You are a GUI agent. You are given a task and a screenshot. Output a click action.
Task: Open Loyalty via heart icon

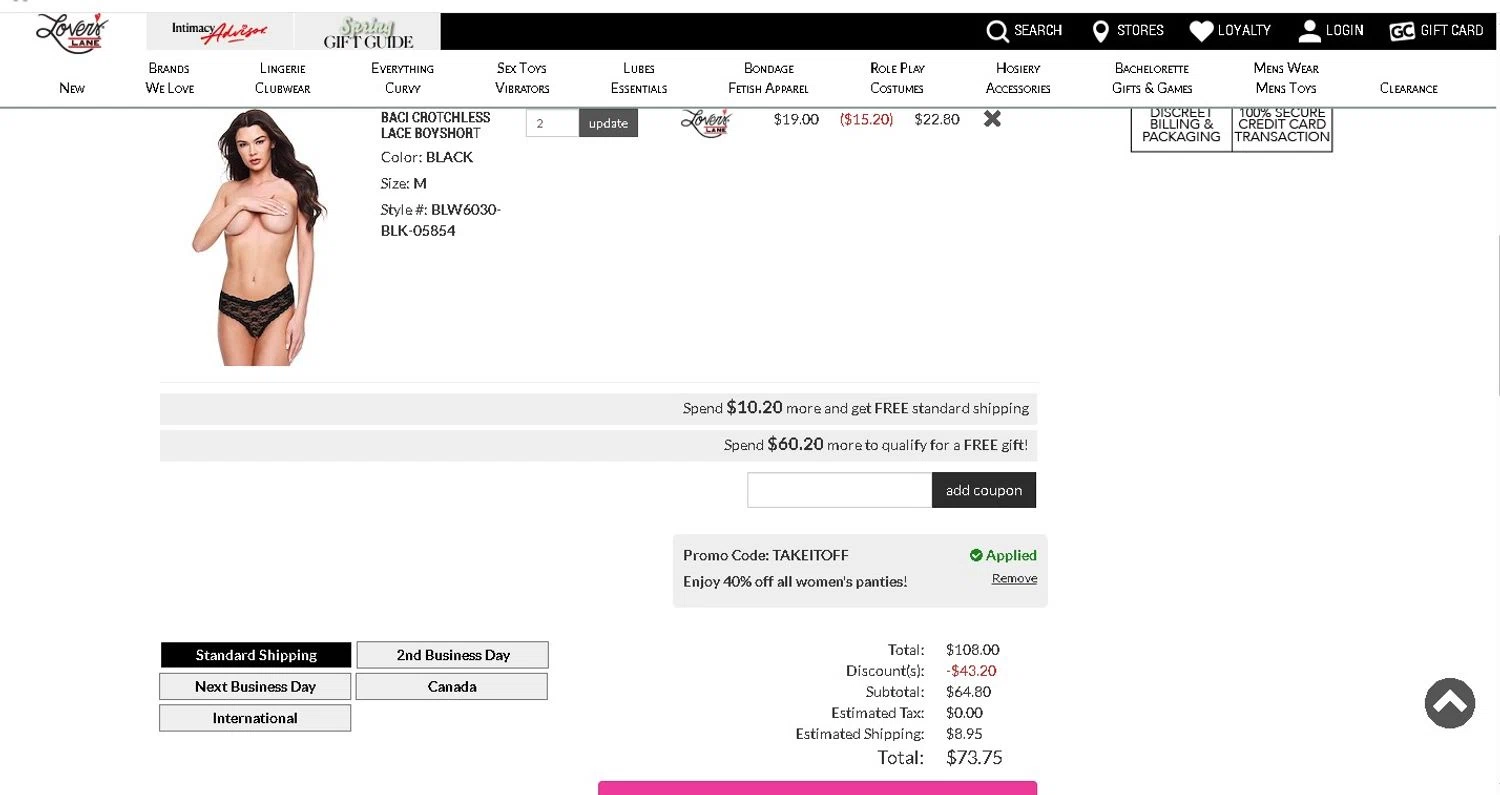coord(1201,32)
